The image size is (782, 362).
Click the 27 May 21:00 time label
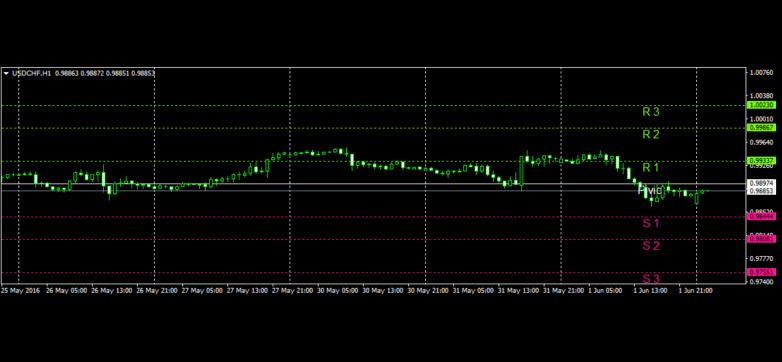[292, 290]
